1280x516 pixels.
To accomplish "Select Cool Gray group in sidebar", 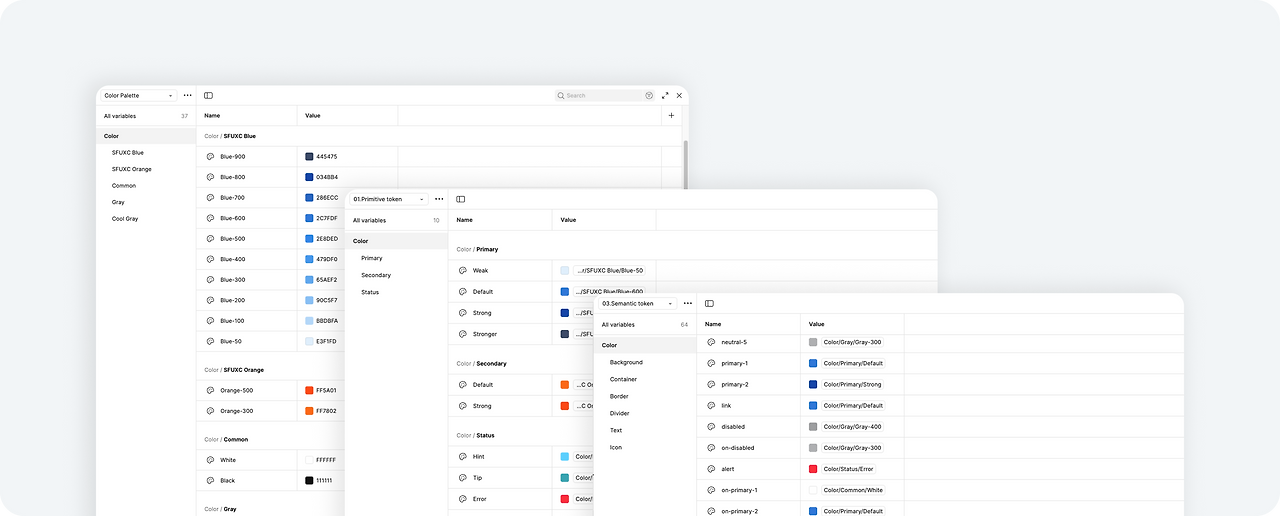I will tap(125, 219).
